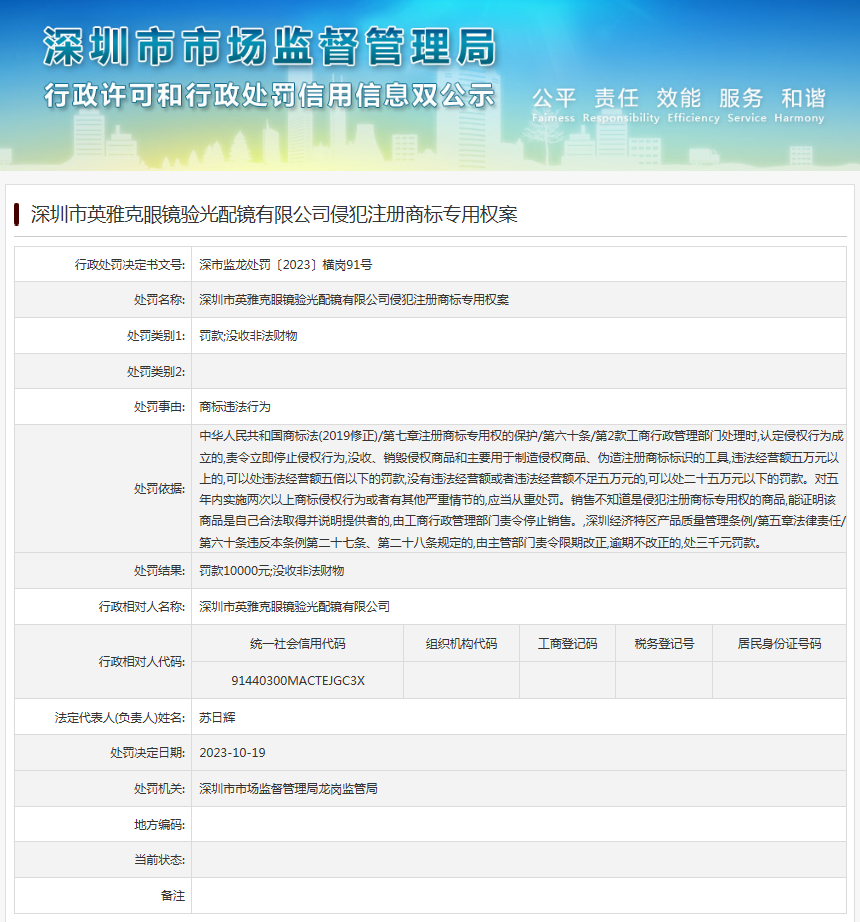
Task: Click the 地方编码 row label
Action: [x=159, y=825]
